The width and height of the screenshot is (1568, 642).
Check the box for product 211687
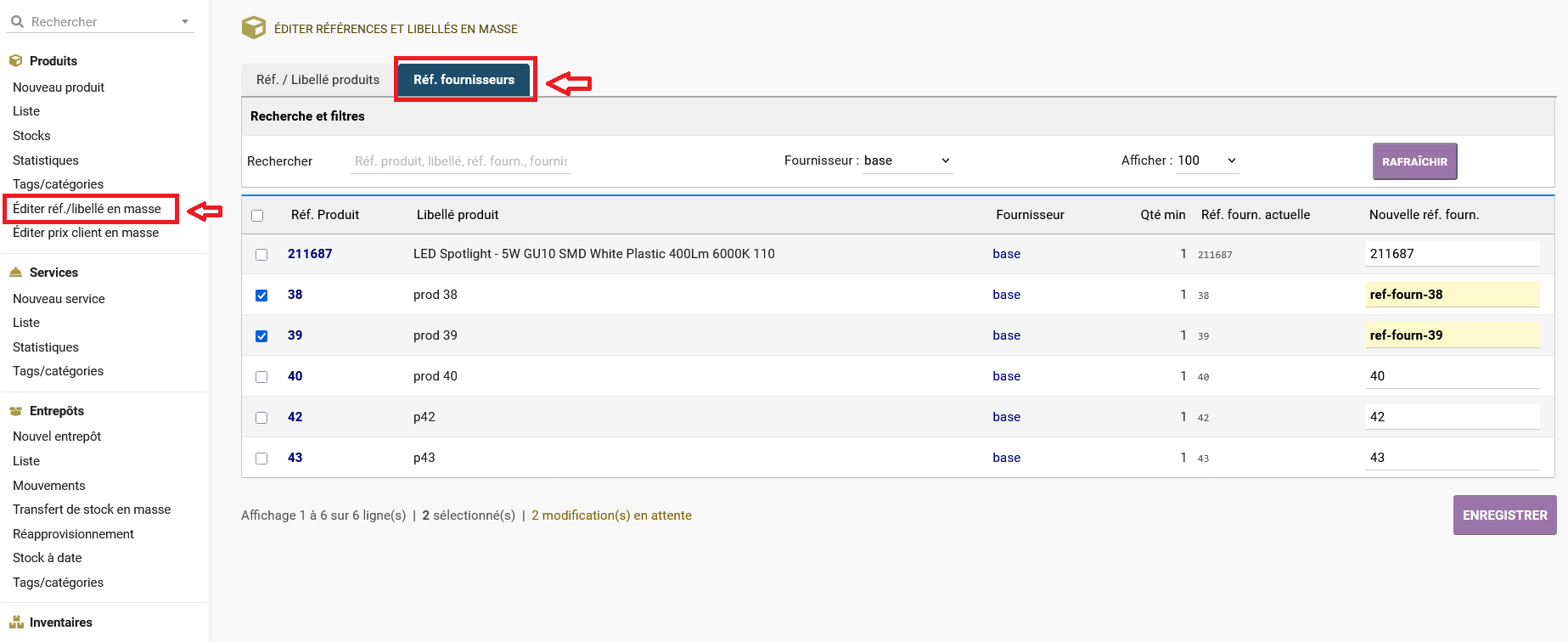click(261, 255)
